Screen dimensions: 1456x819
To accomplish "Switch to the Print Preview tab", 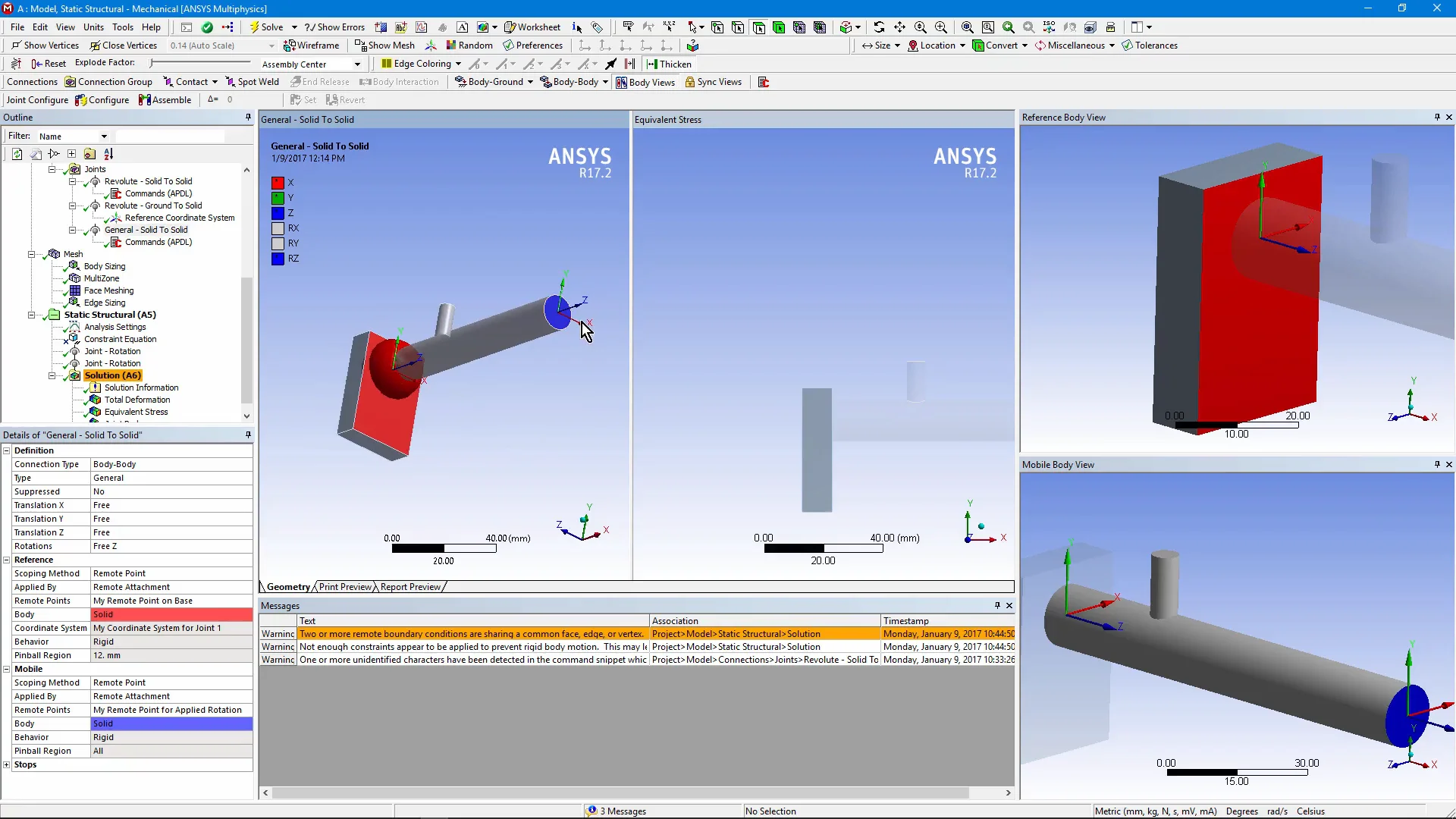I will [x=345, y=586].
